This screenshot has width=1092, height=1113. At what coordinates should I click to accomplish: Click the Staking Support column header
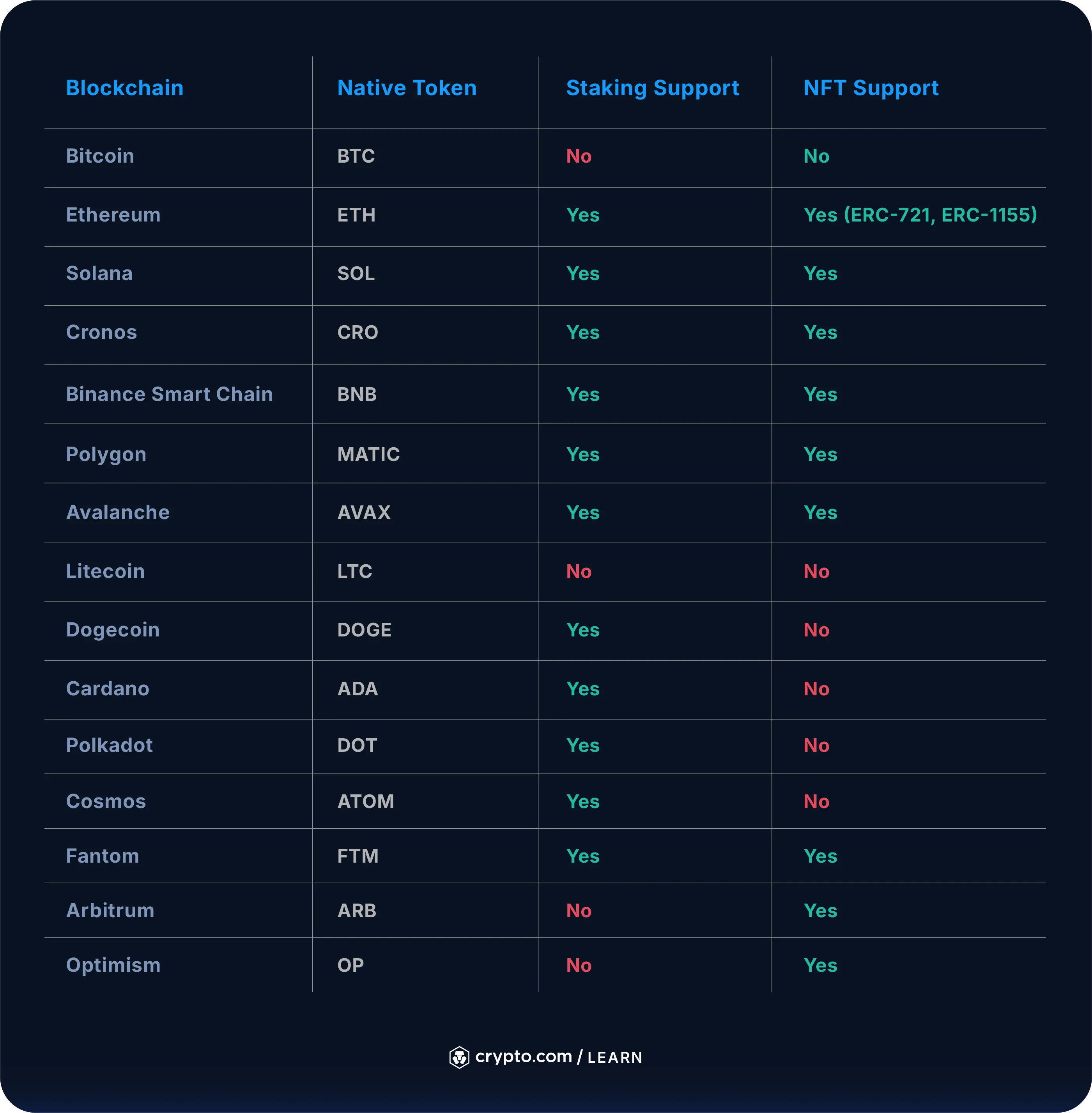click(x=652, y=89)
